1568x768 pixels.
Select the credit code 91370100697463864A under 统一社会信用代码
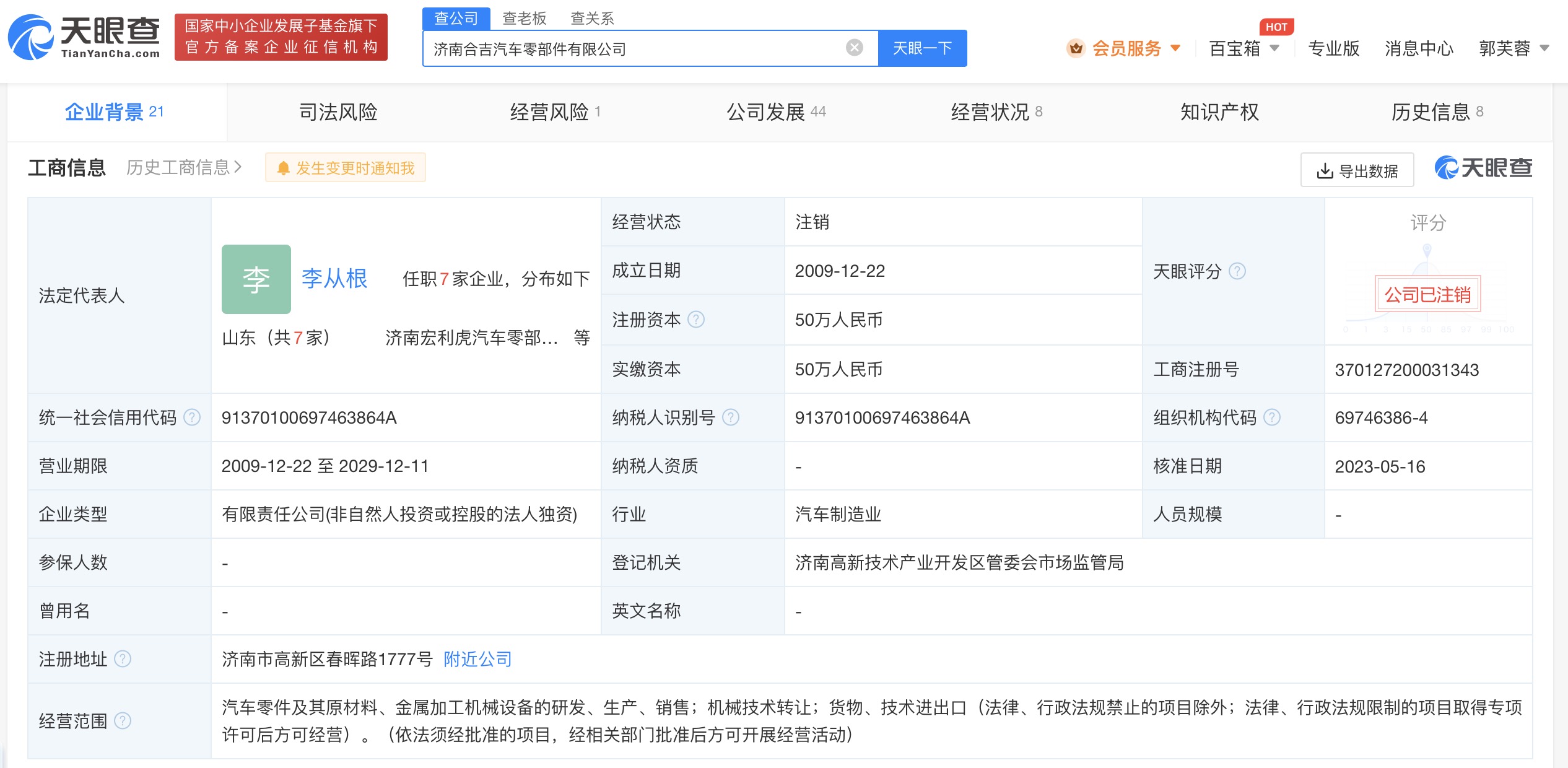[x=309, y=418]
